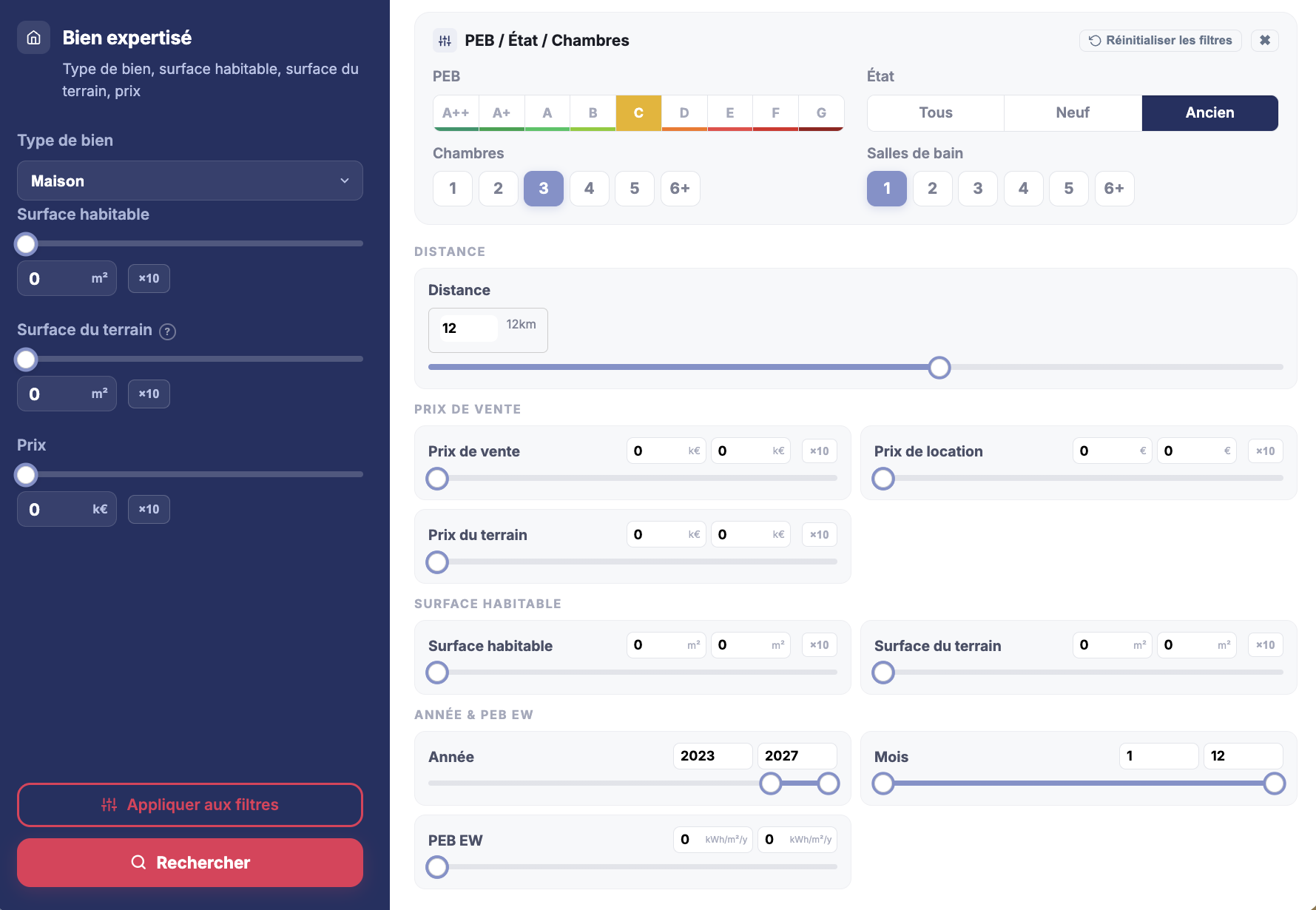The width and height of the screenshot is (1316, 910).
Task: Select 5 Salles de bain
Action: (x=1068, y=188)
